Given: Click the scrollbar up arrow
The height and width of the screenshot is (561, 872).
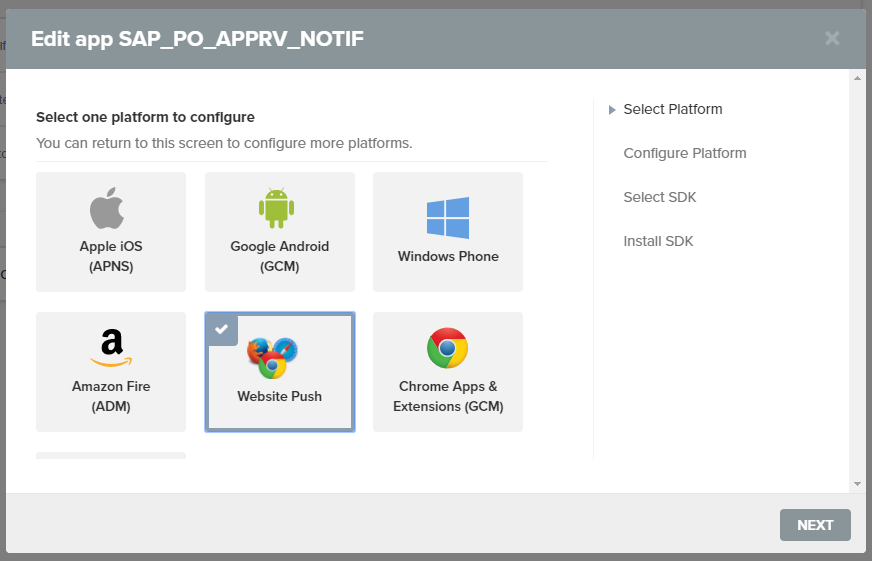Looking at the screenshot, I should (x=857, y=78).
